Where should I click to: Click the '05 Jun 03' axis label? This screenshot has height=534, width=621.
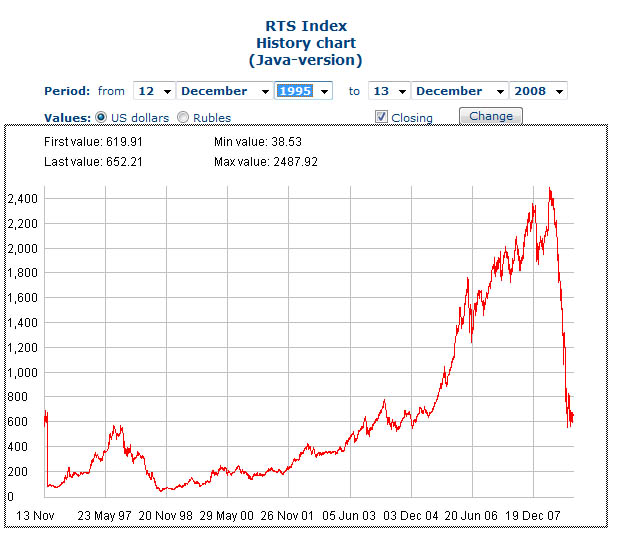(x=349, y=516)
